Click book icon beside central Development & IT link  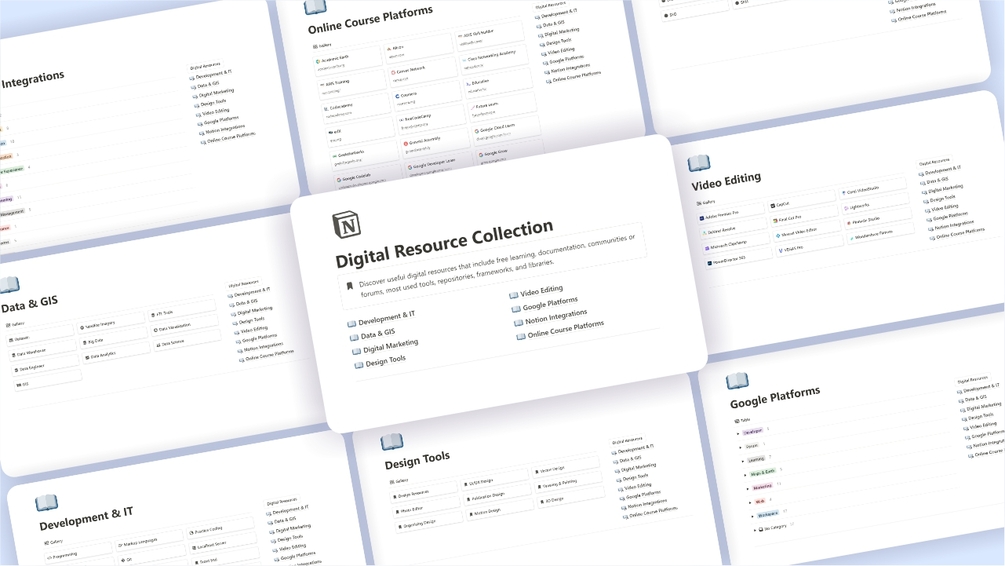click(351, 323)
